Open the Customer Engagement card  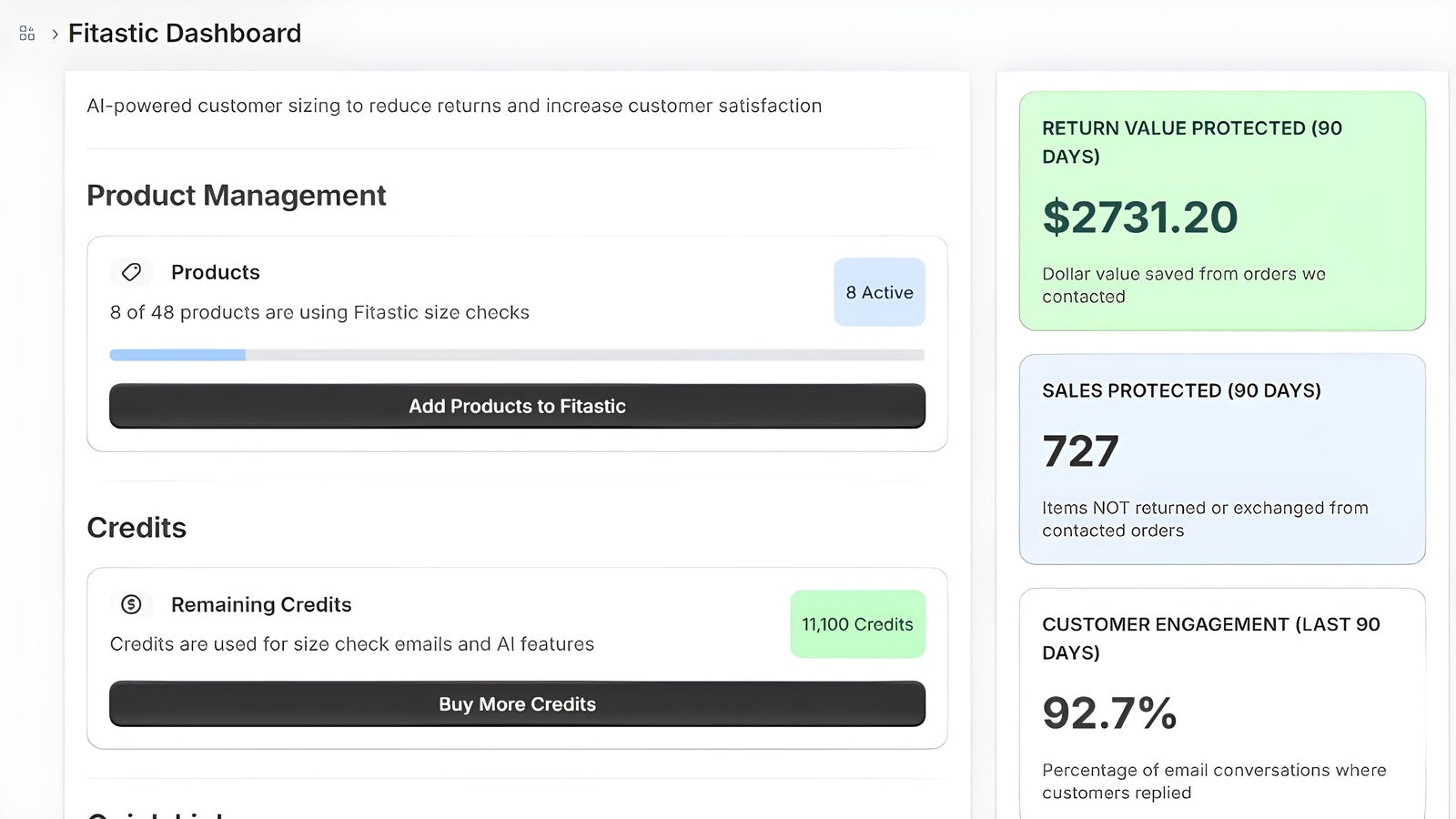point(1222,705)
